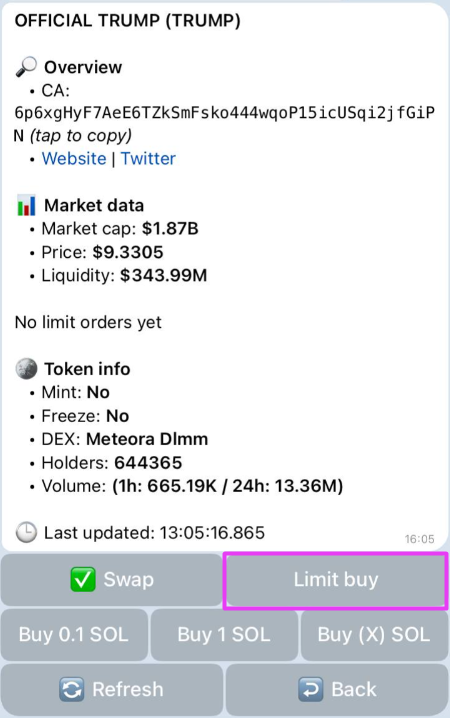Click the return arrow Back icon
Screen dimensions: 450x718
[310, 689]
